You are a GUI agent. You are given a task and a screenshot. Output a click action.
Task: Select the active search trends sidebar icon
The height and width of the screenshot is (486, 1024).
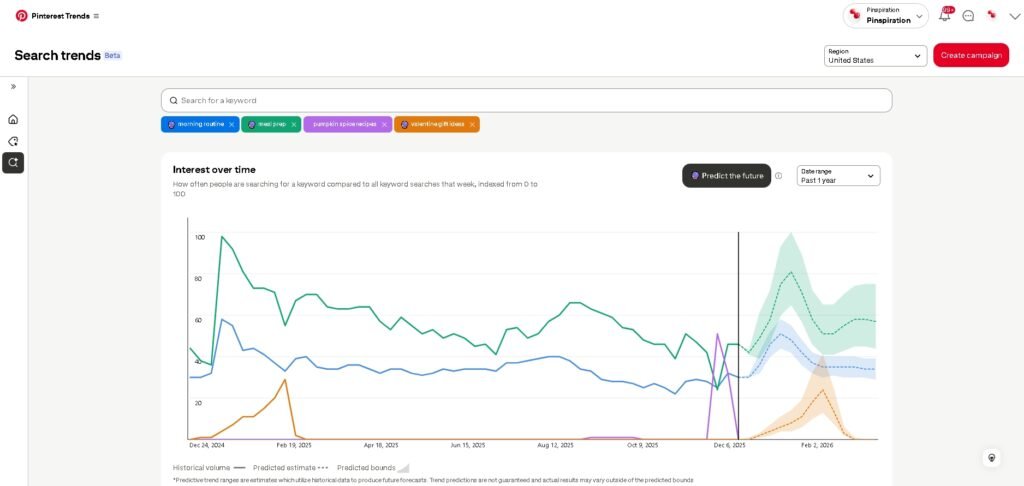pos(13,163)
